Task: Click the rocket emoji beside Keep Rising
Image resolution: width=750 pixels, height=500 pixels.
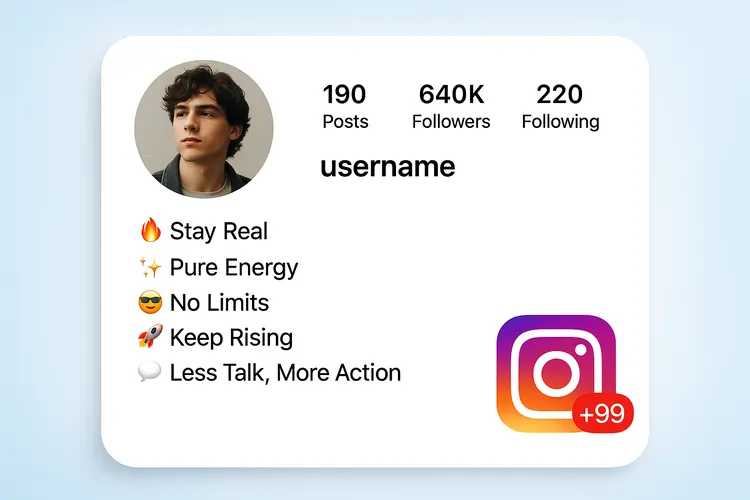Action: (x=150, y=336)
